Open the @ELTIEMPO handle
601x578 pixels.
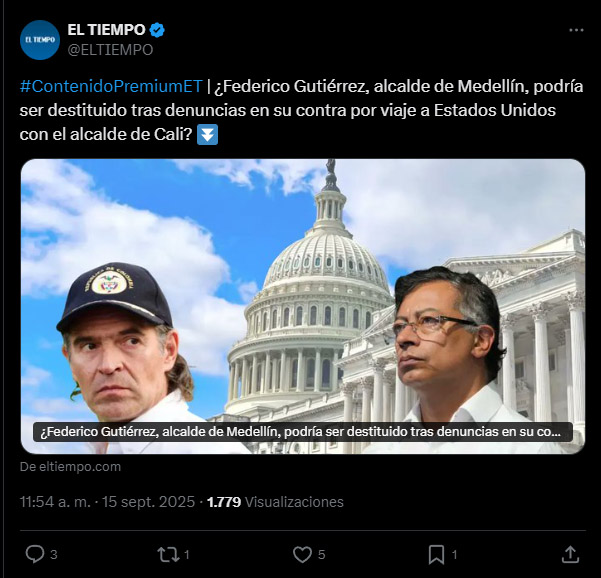(110, 50)
